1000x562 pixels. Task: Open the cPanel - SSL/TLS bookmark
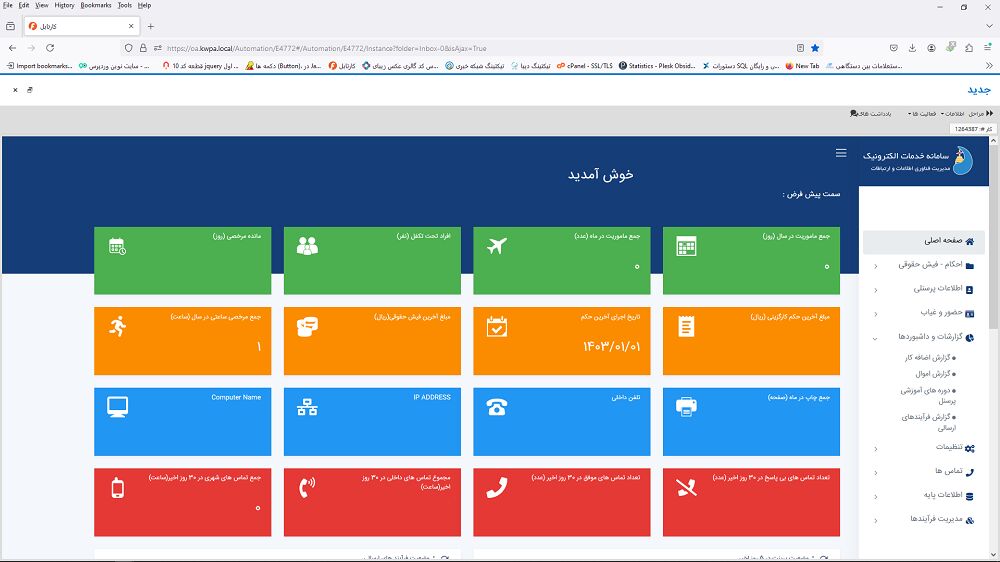(x=584, y=66)
